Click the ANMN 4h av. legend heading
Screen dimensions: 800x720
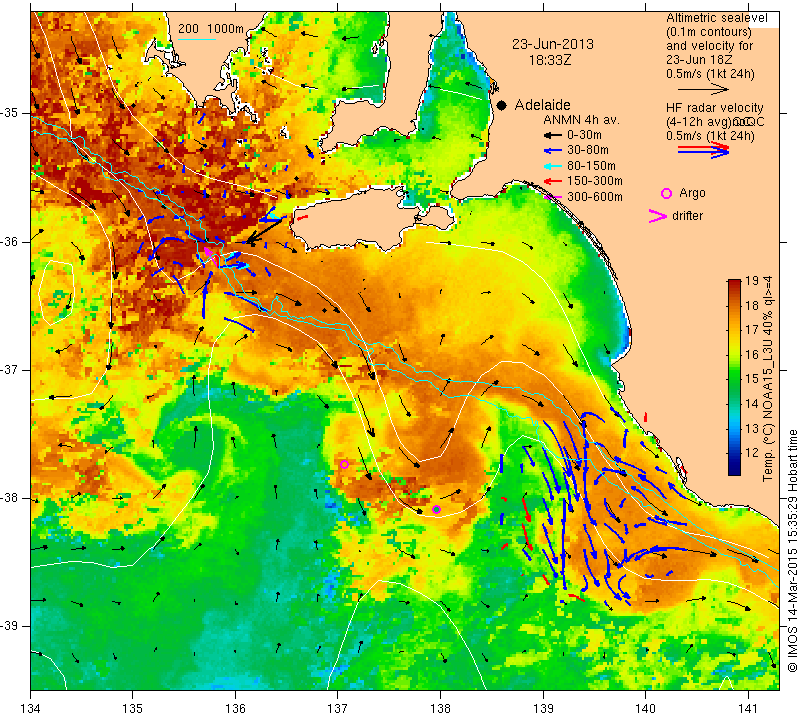click(x=581, y=120)
